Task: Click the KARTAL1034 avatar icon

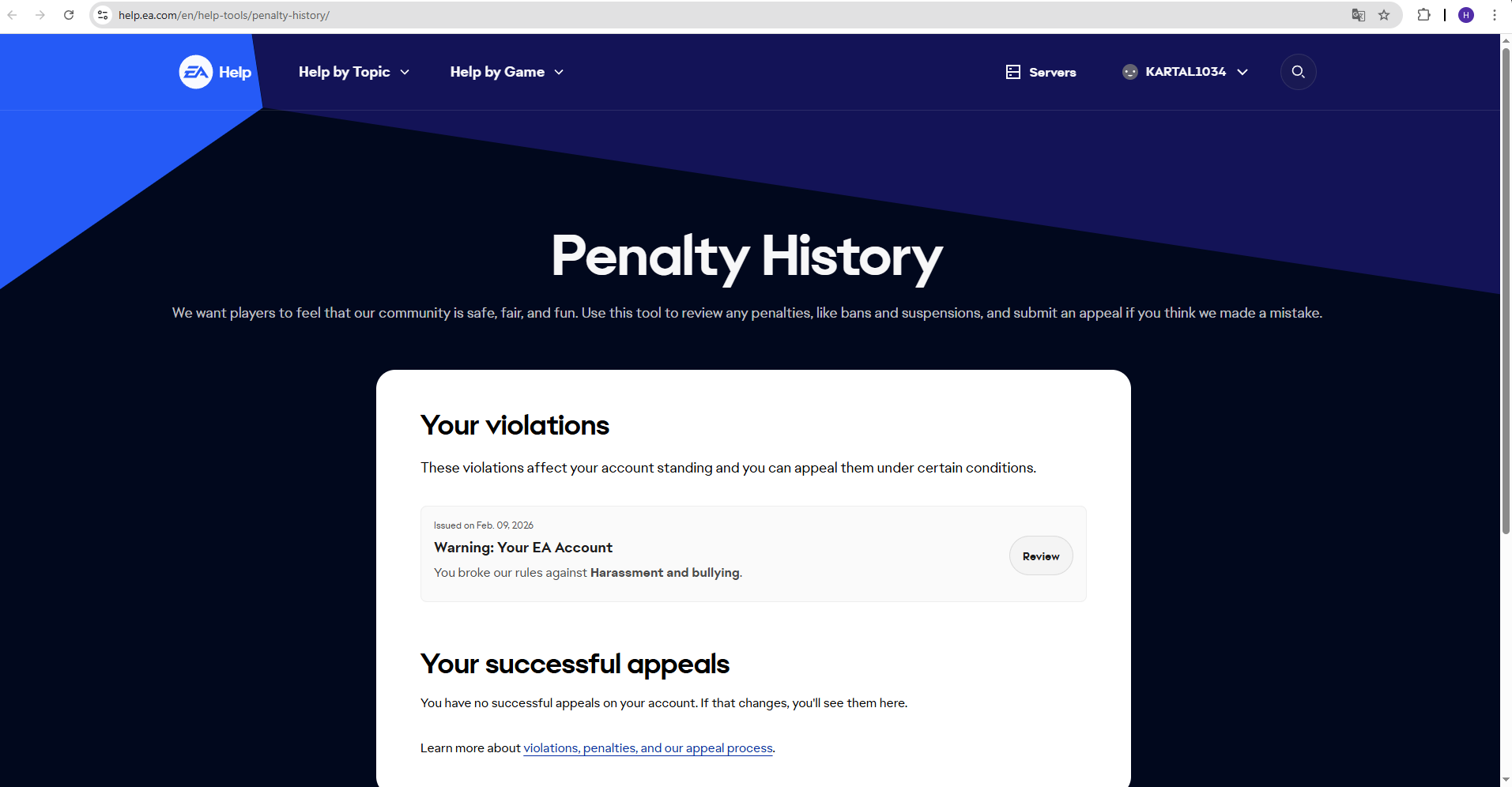Action: tap(1129, 72)
